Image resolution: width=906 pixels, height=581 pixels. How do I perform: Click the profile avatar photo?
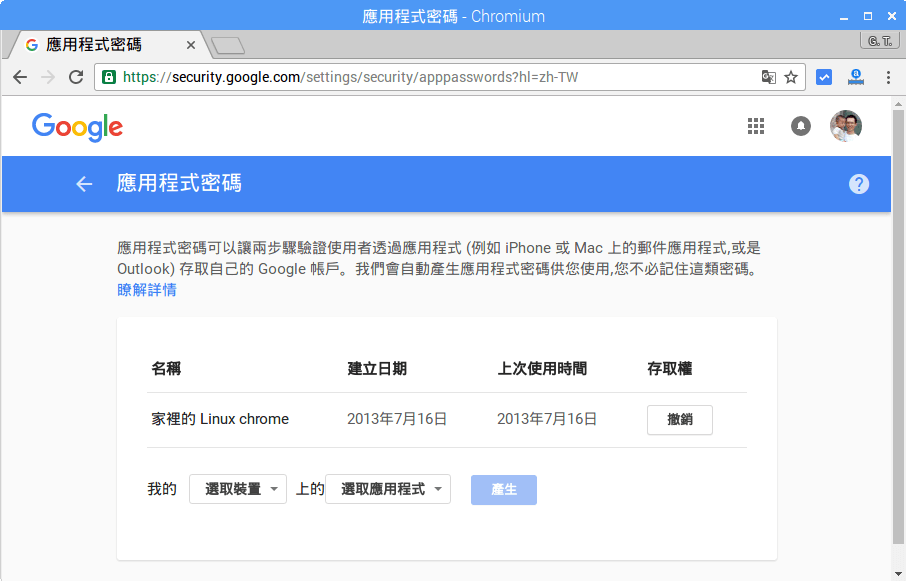(x=846, y=126)
